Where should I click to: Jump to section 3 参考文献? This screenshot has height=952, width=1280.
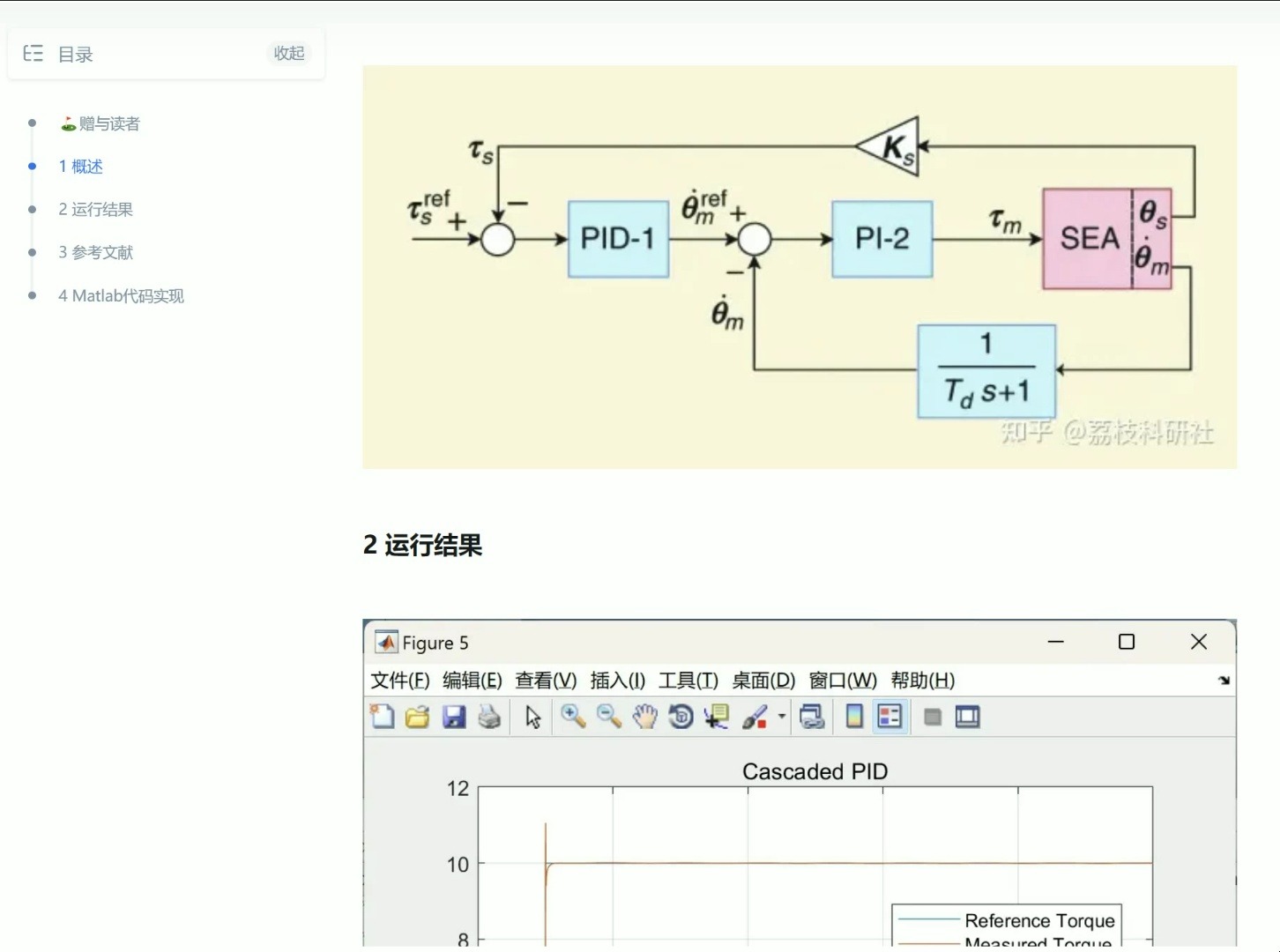pos(95,253)
